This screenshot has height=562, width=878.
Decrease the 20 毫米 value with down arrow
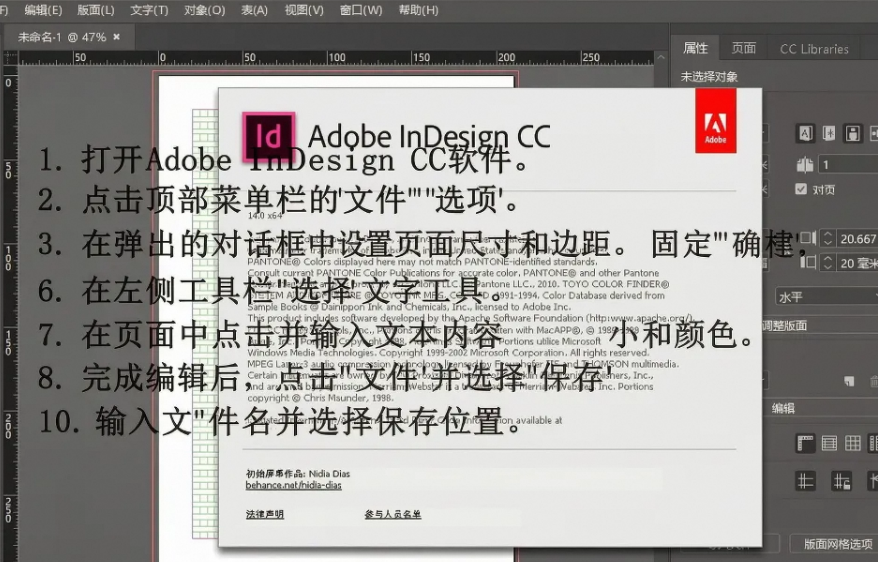tap(828, 267)
